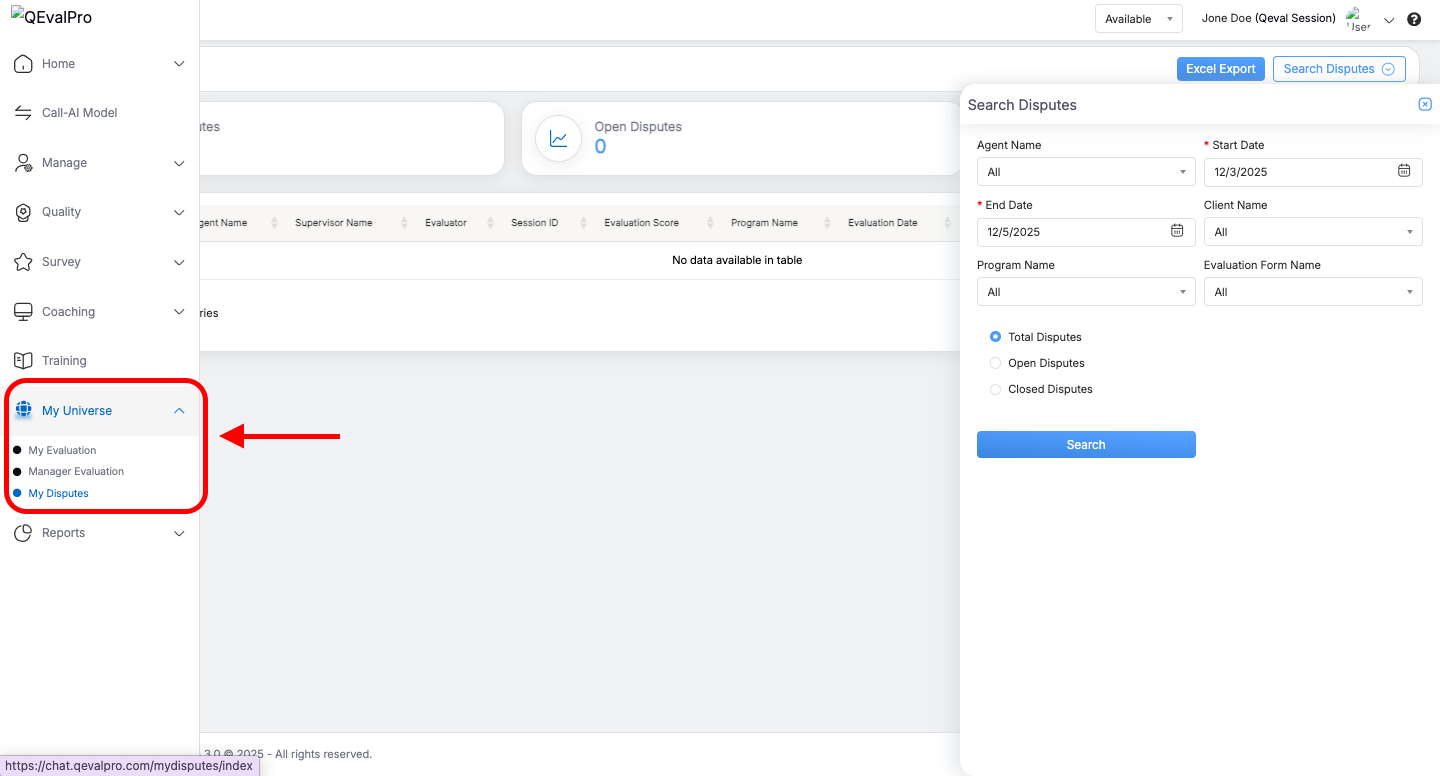Close the Search Disputes panel
Viewport: 1440px width, 776px height.
pos(1425,105)
